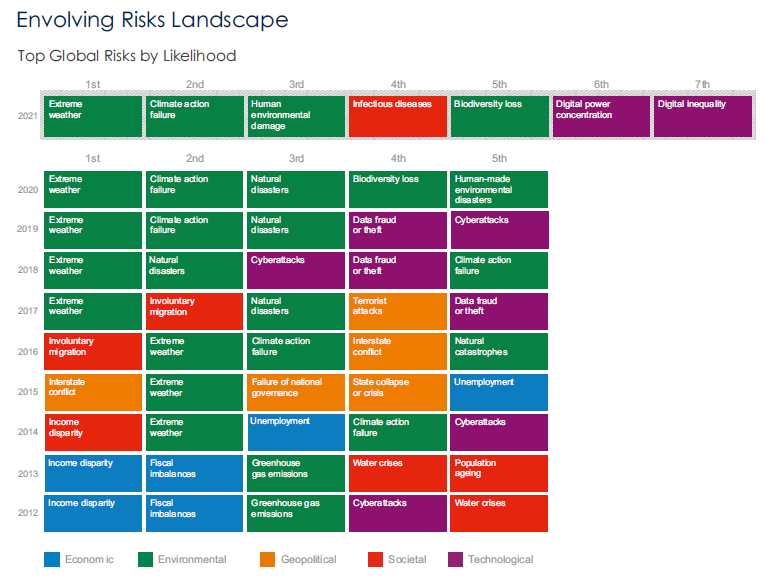
Task: Select the orange Geopolitical legend swatch
Action: pos(267,560)
